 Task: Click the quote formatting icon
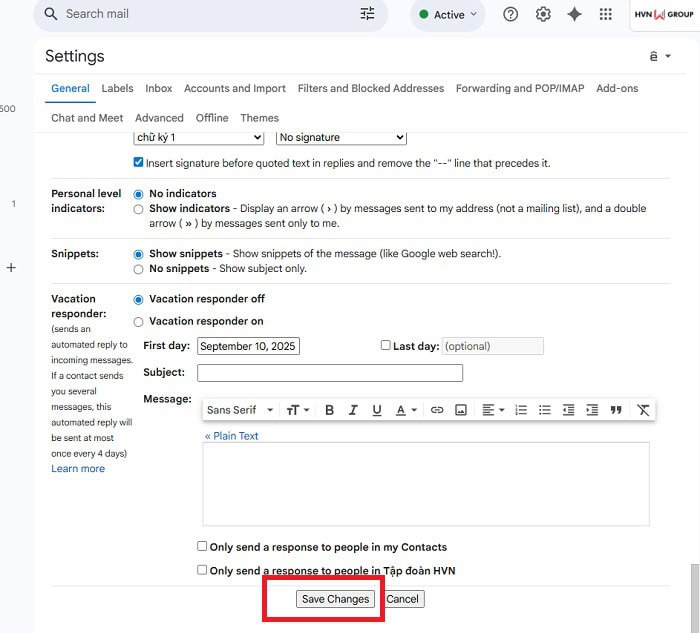click(616, 410)
